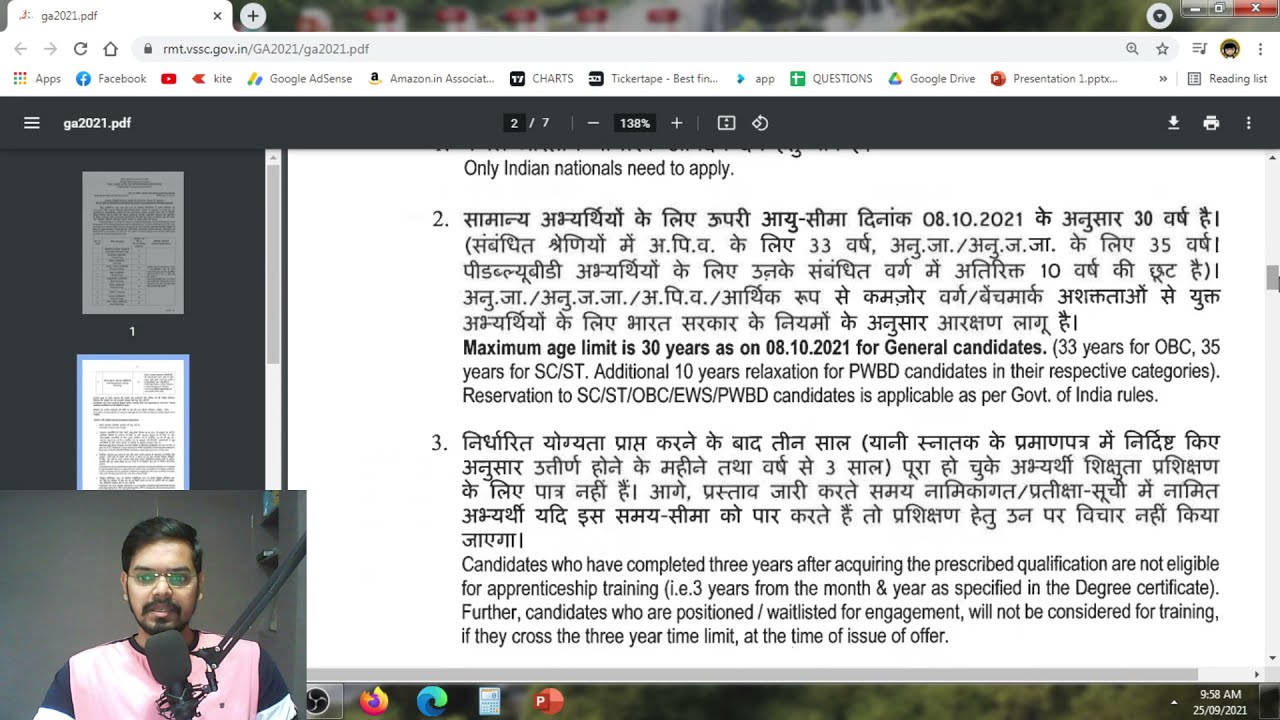Open the kite bookmark
This screenshot has height=720, width=1280.
[x=212, y=78]
